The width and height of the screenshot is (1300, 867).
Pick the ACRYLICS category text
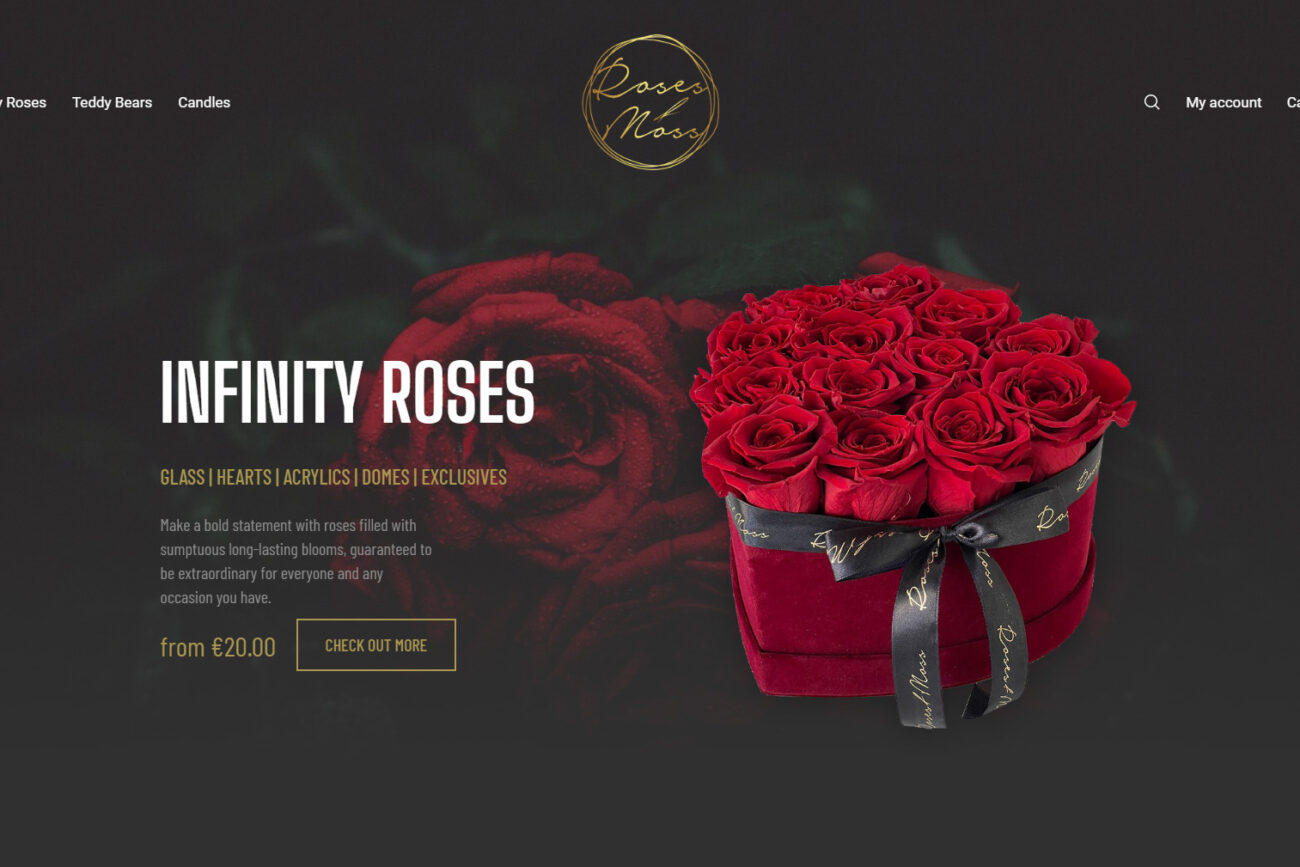317,477
